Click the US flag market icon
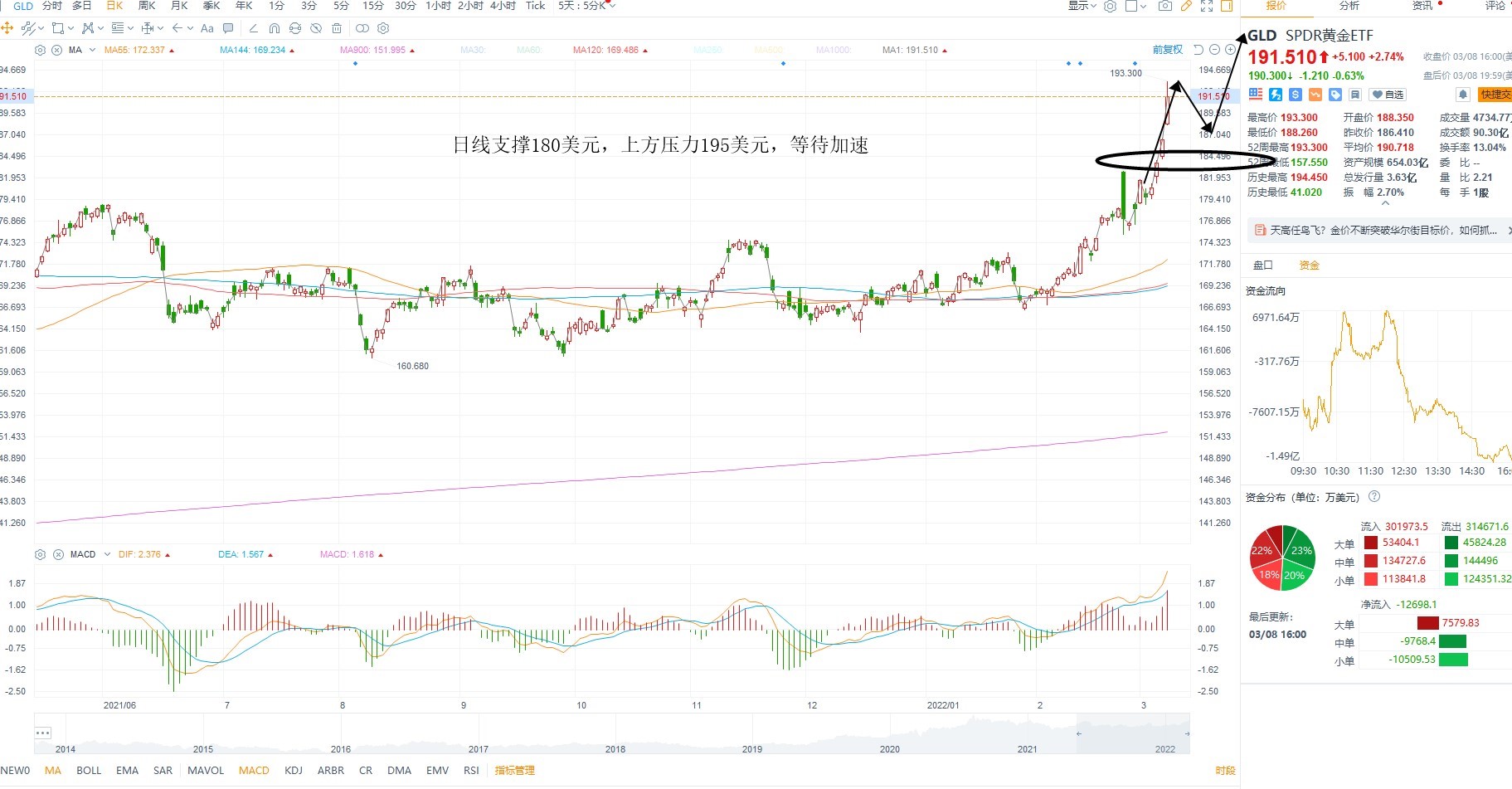 click(x=1256, y=94)
